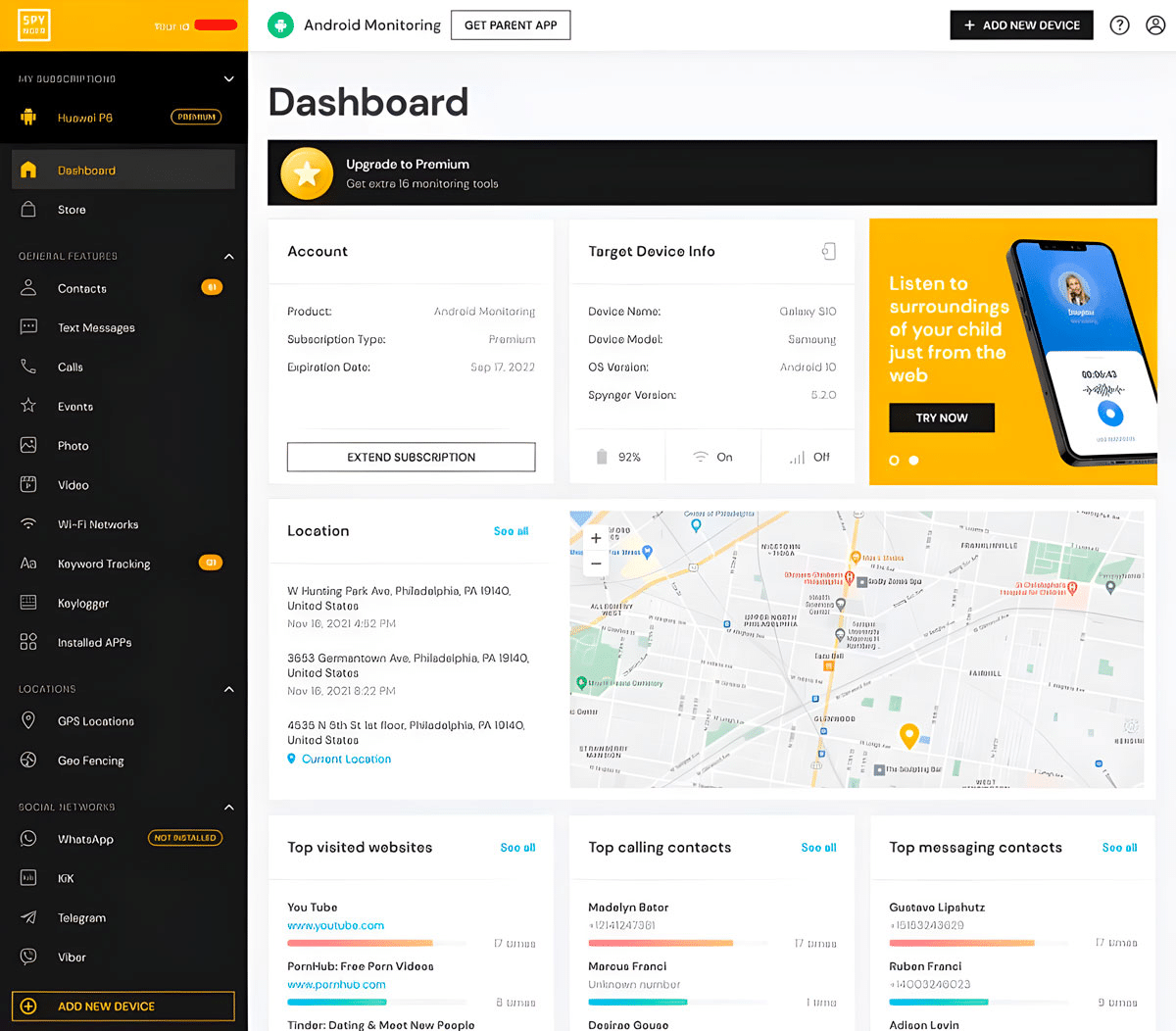Collapse the General Features section
This screenshot has height=1031, width=1176.
tap(228, 256)
